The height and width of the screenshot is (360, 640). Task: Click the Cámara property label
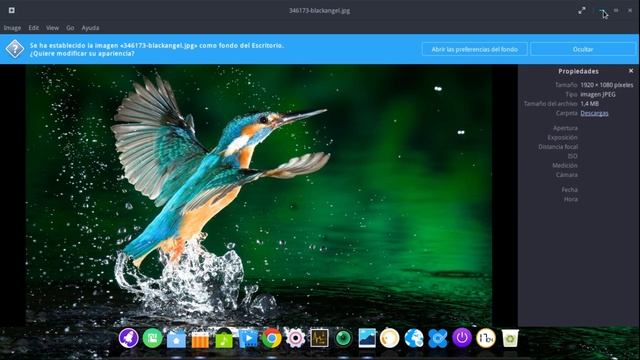pos(567,175)
